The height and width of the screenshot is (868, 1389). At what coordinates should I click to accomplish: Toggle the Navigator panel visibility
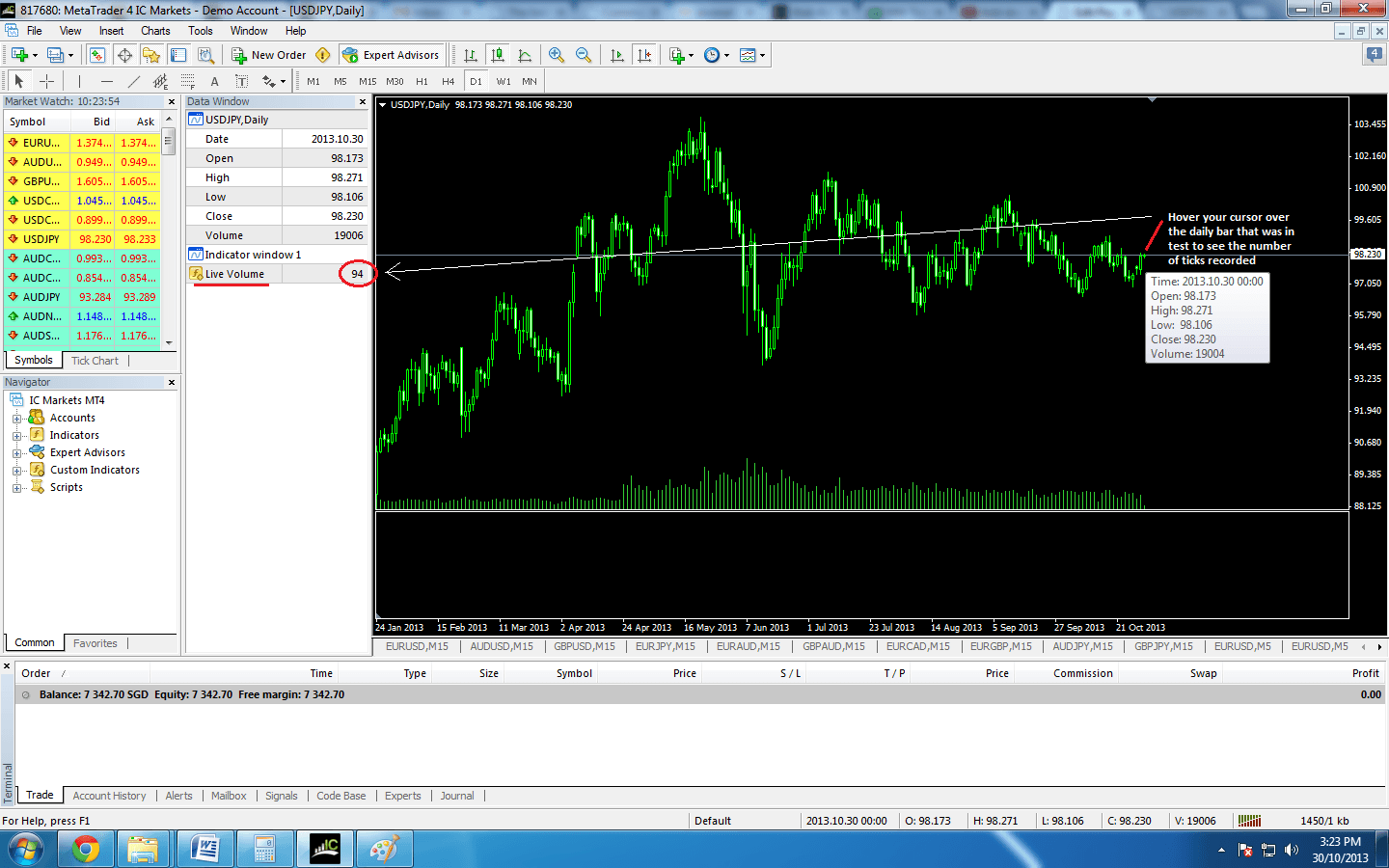[151, 55]
